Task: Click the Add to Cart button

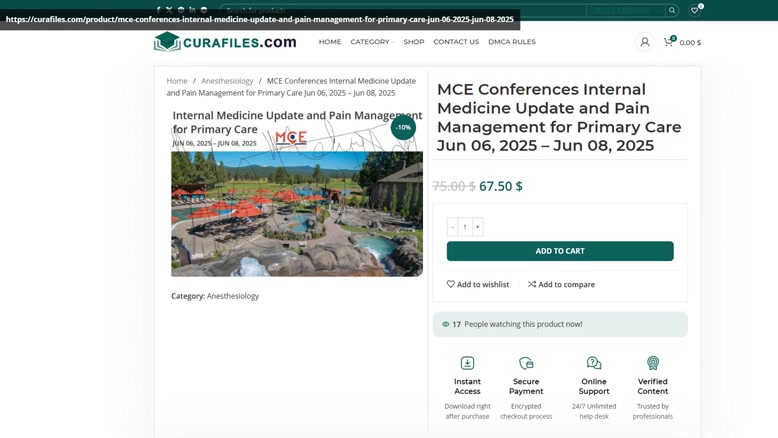Action: (560, 251)
